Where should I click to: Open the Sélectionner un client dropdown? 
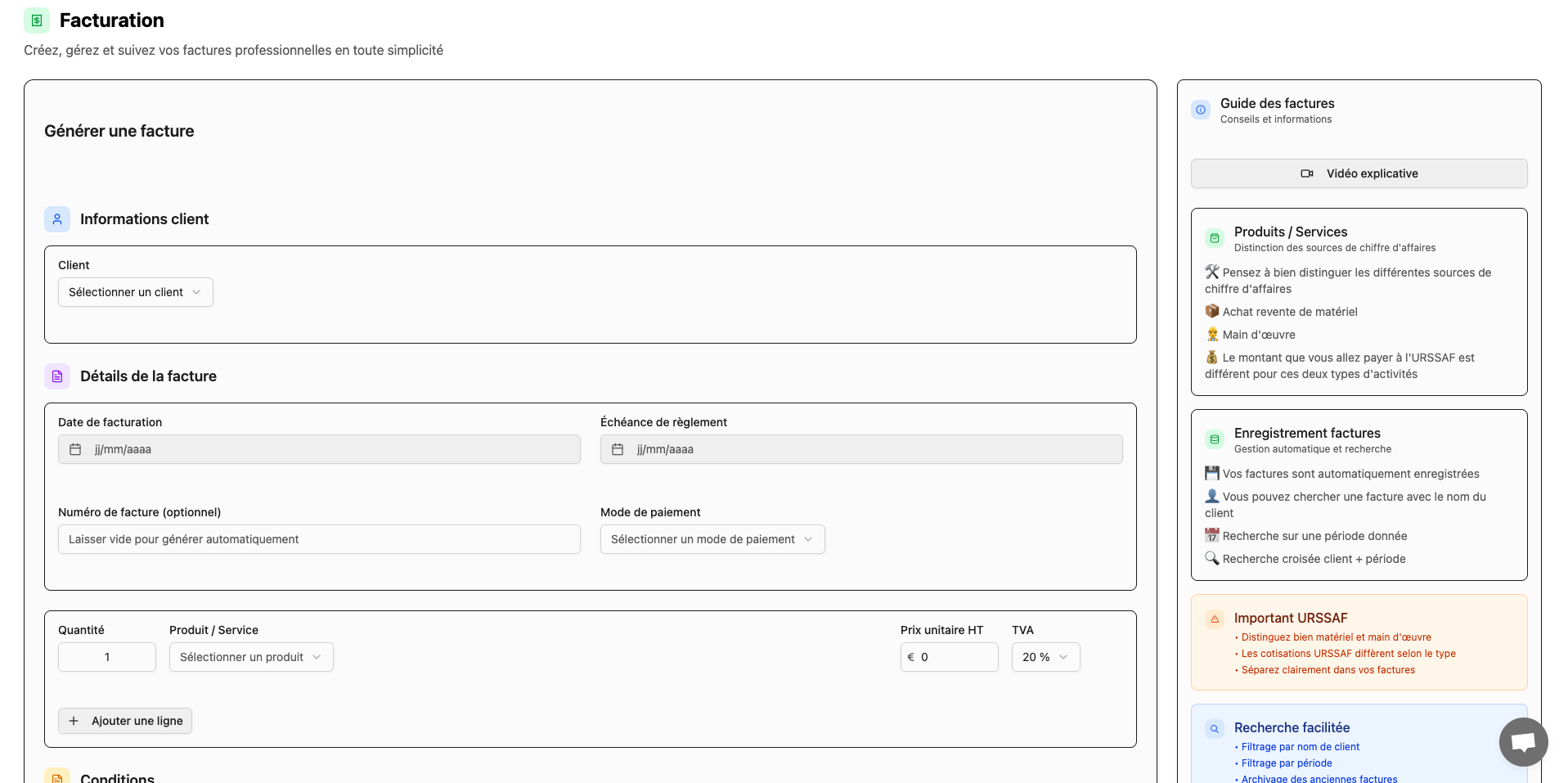pyautogui.click(x=136, y=292)
